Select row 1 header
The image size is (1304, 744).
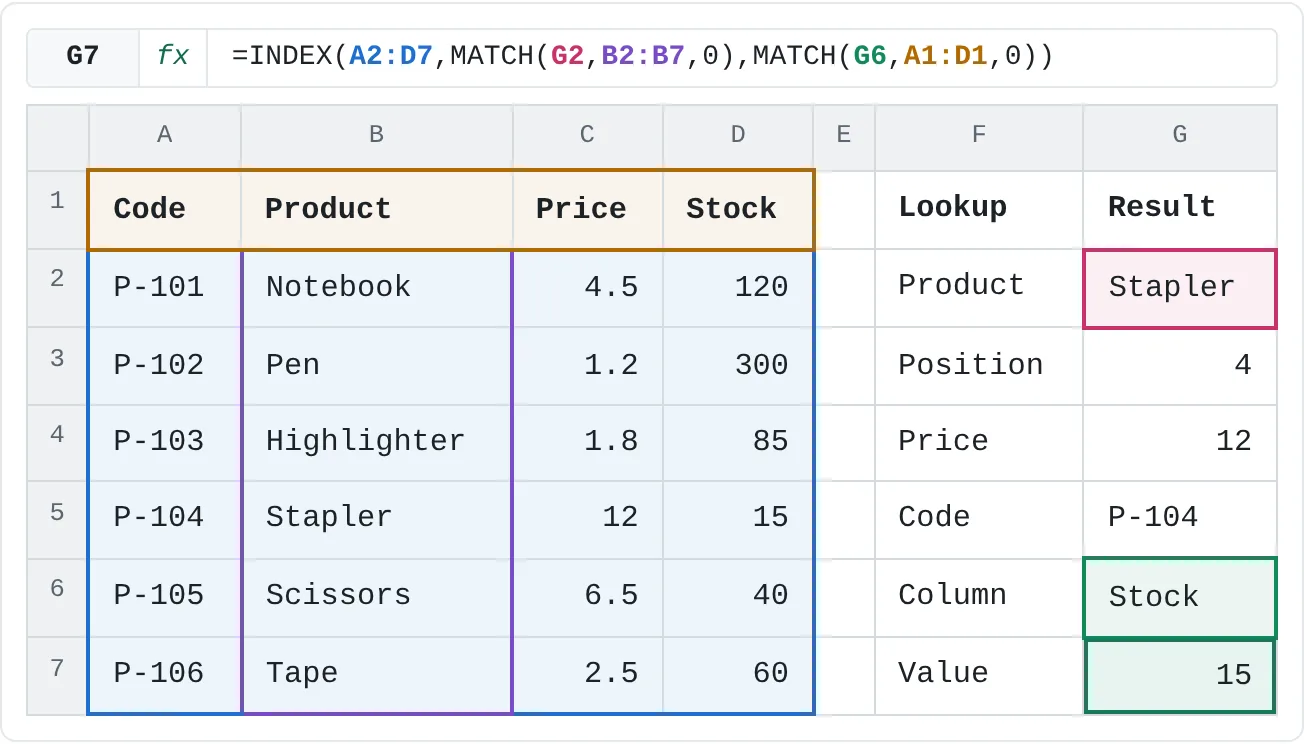[x=58, y=209]
